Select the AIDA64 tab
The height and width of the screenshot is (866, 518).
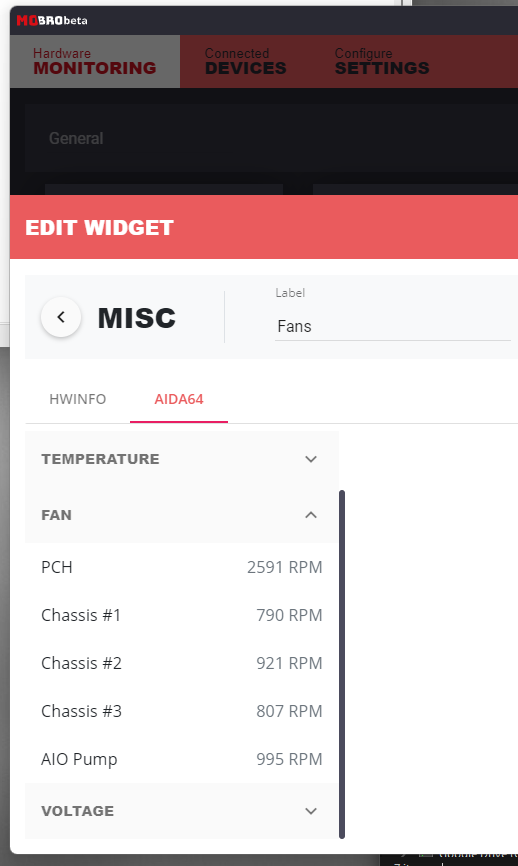179,399
